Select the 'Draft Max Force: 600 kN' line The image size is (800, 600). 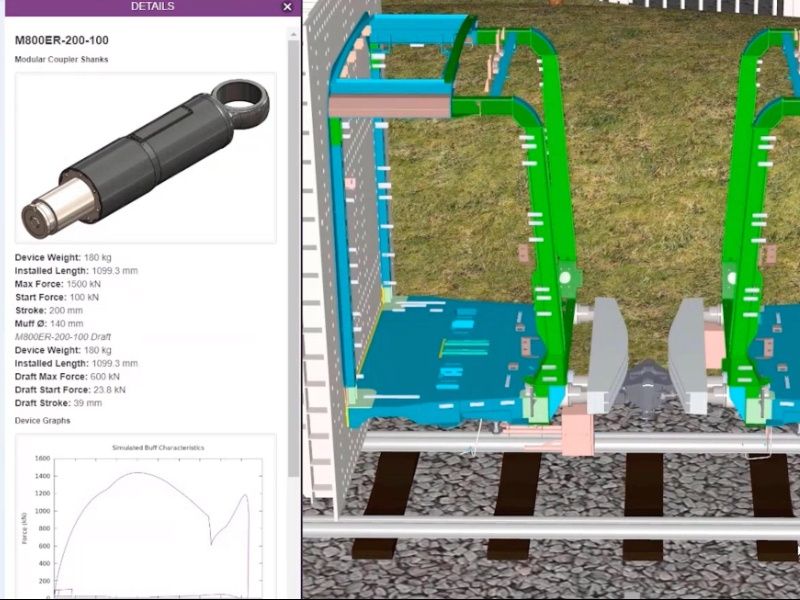67,377
